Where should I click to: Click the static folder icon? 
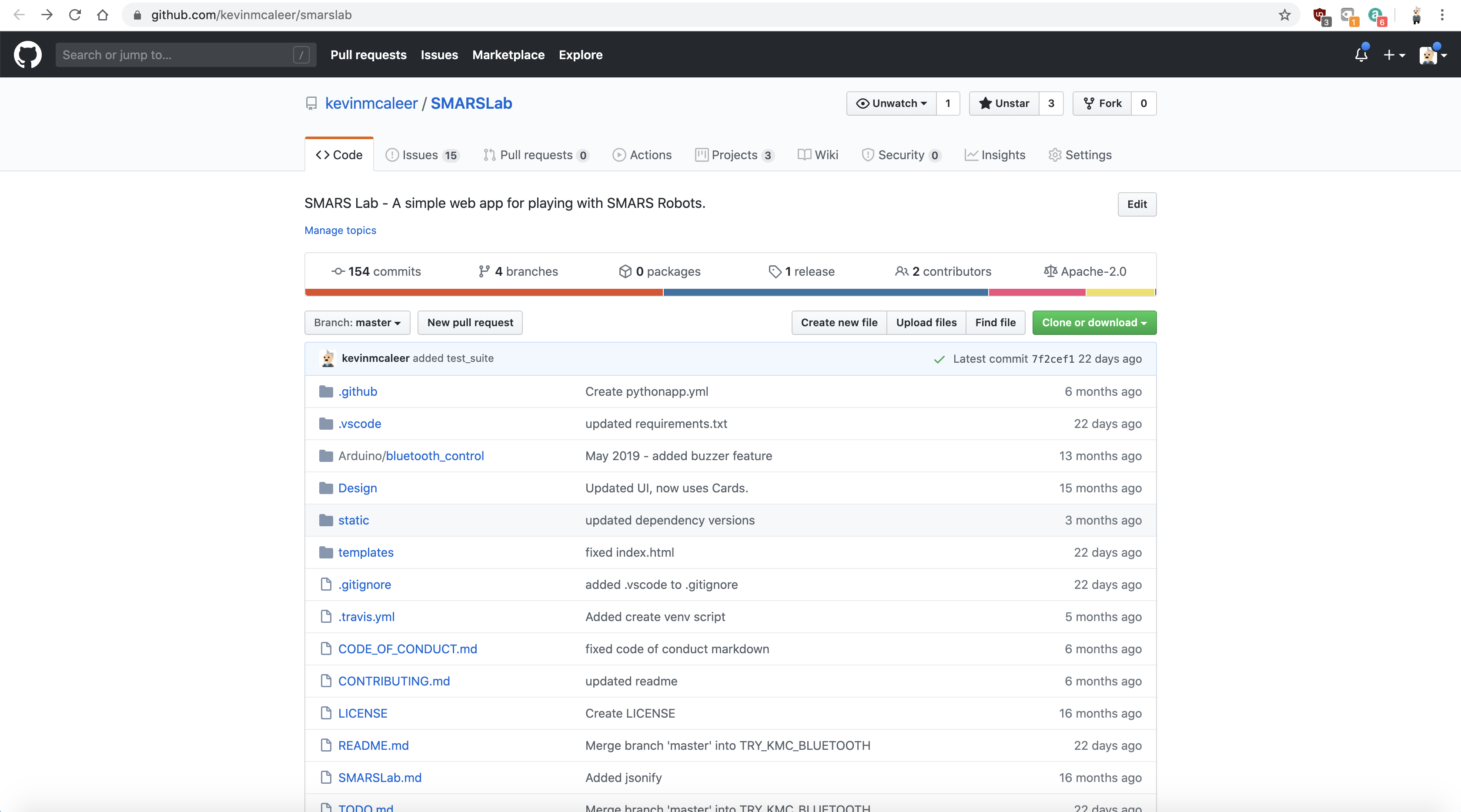pos(325,520)
